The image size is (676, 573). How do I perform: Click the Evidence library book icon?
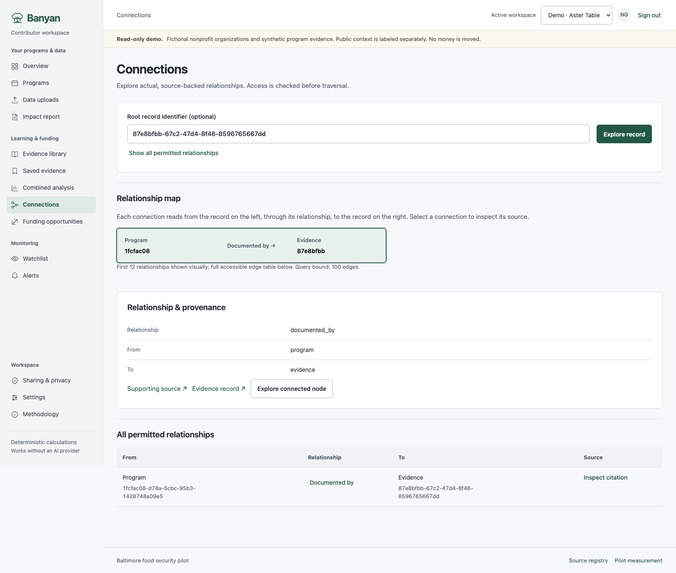[x=15, y=154]
